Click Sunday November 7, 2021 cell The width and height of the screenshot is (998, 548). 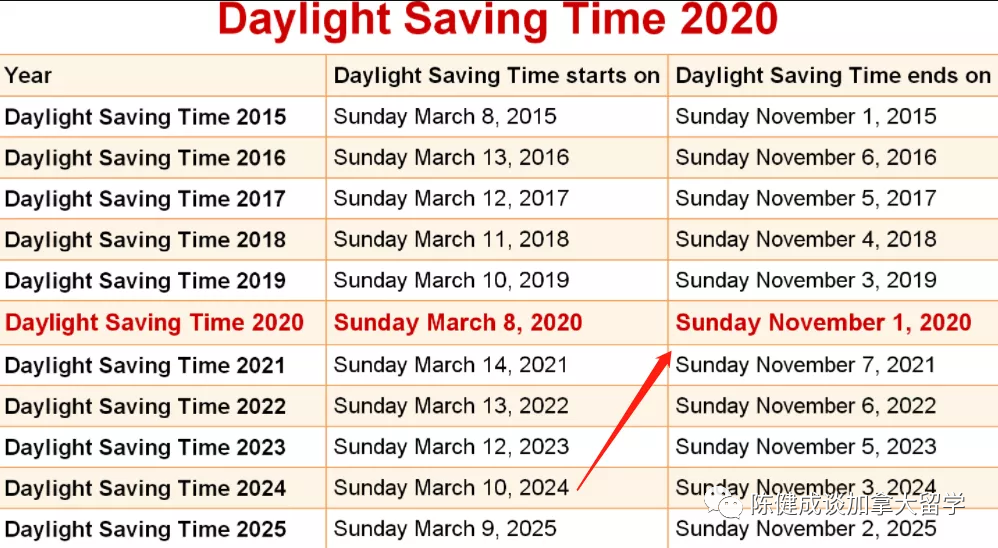coord(805,365)
